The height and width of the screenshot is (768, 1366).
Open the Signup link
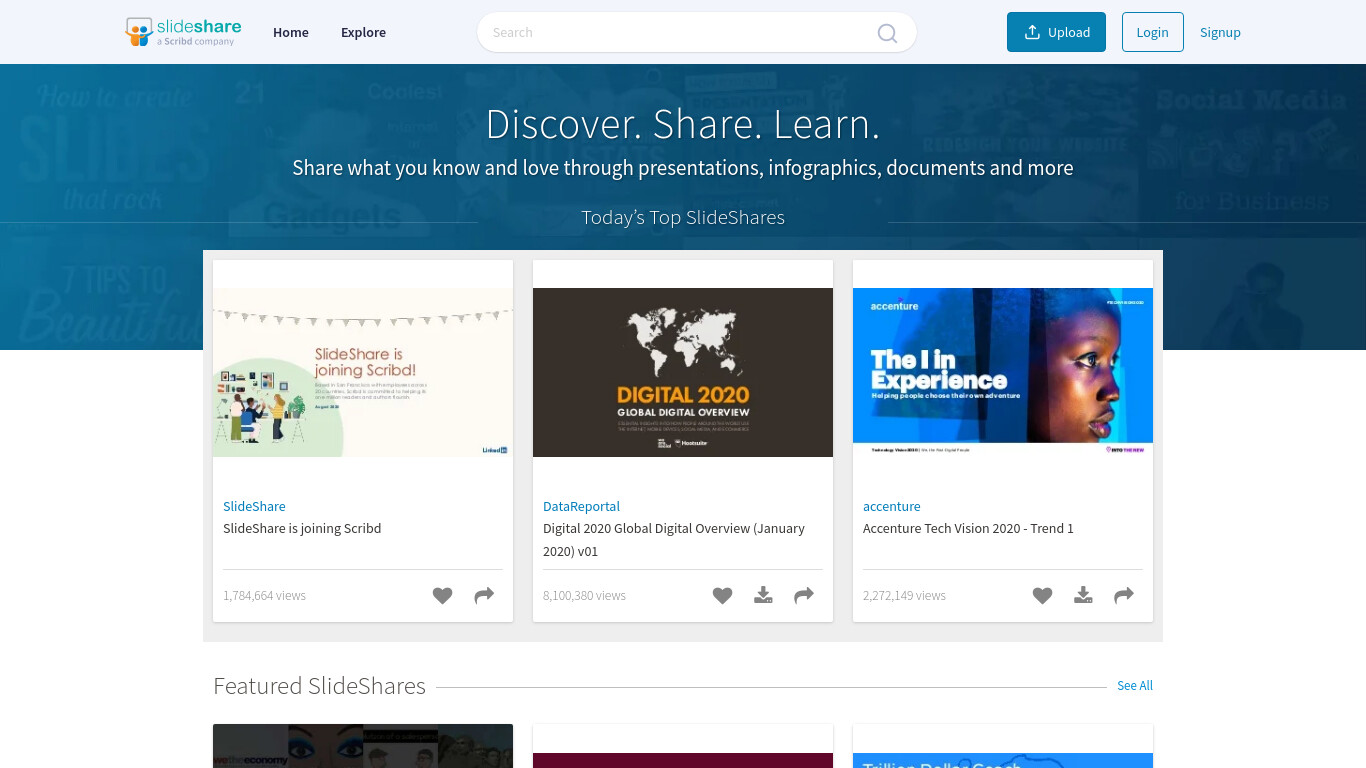point(1220,32)
